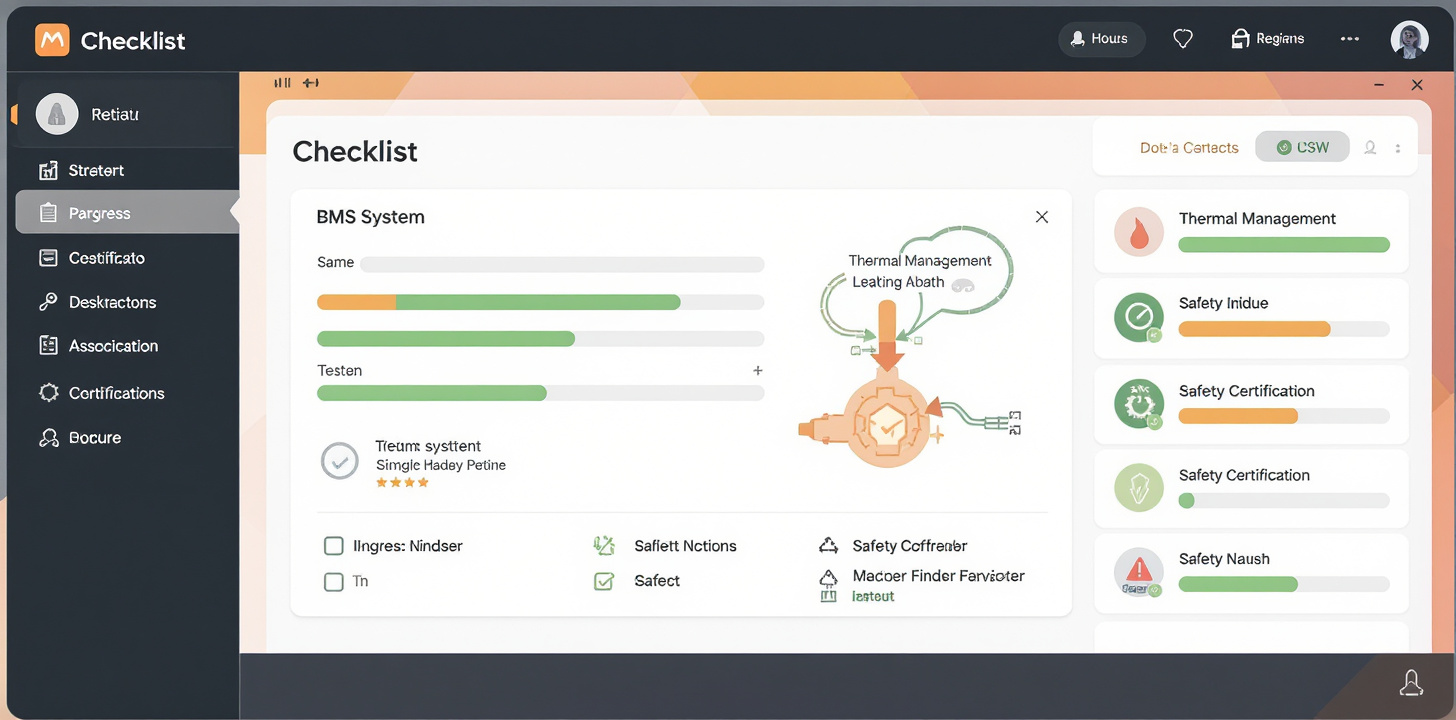Click the Hours button in top bar
The height and width of the screenshot is (720, 1456).
(x=1099, y=39)
